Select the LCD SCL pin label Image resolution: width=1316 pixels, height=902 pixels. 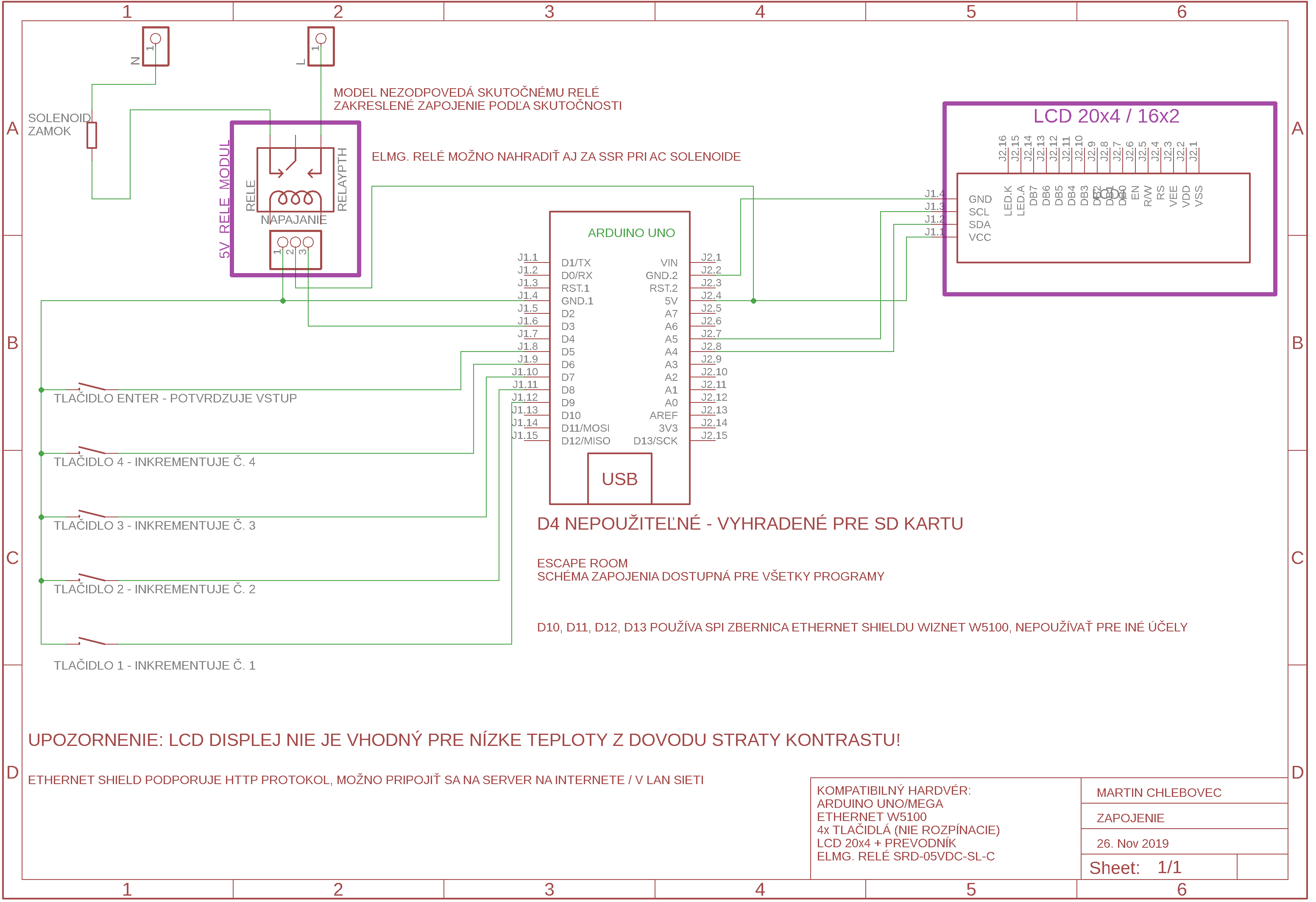(979, 212)
